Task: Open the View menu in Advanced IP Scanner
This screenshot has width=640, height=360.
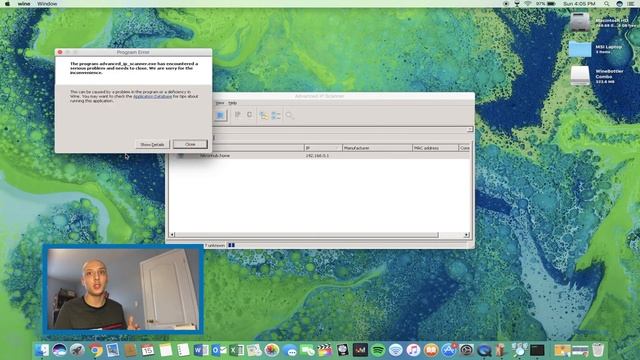Action: [x=220, y=103]
